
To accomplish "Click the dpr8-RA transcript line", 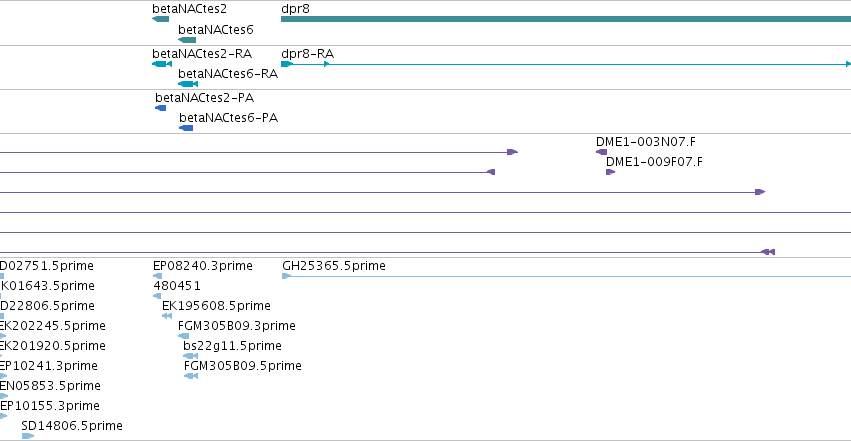I will (x=566, y=64).
